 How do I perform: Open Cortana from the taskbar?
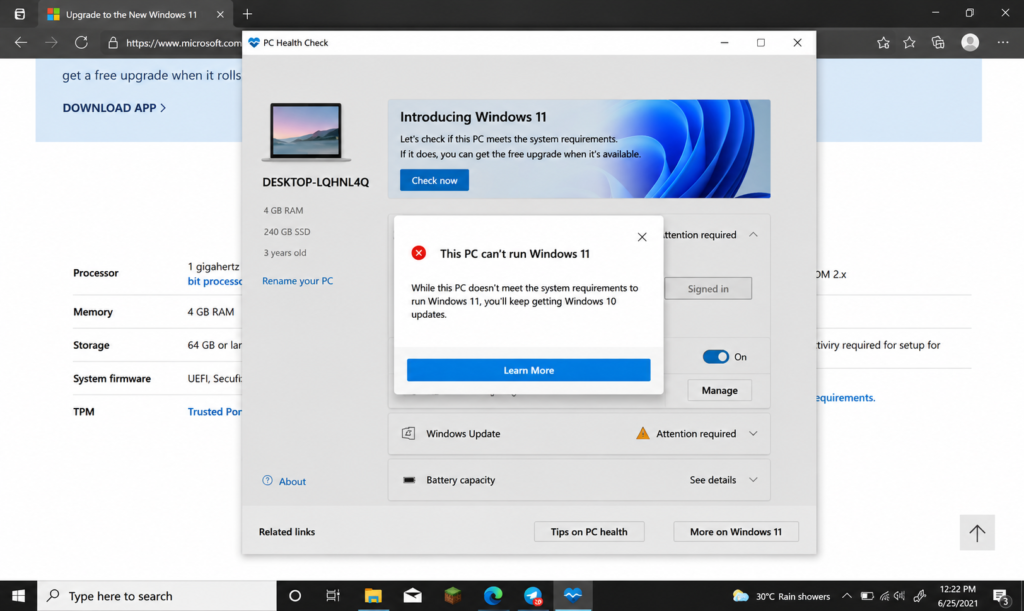pyautogui.click(x=295, y=596)
